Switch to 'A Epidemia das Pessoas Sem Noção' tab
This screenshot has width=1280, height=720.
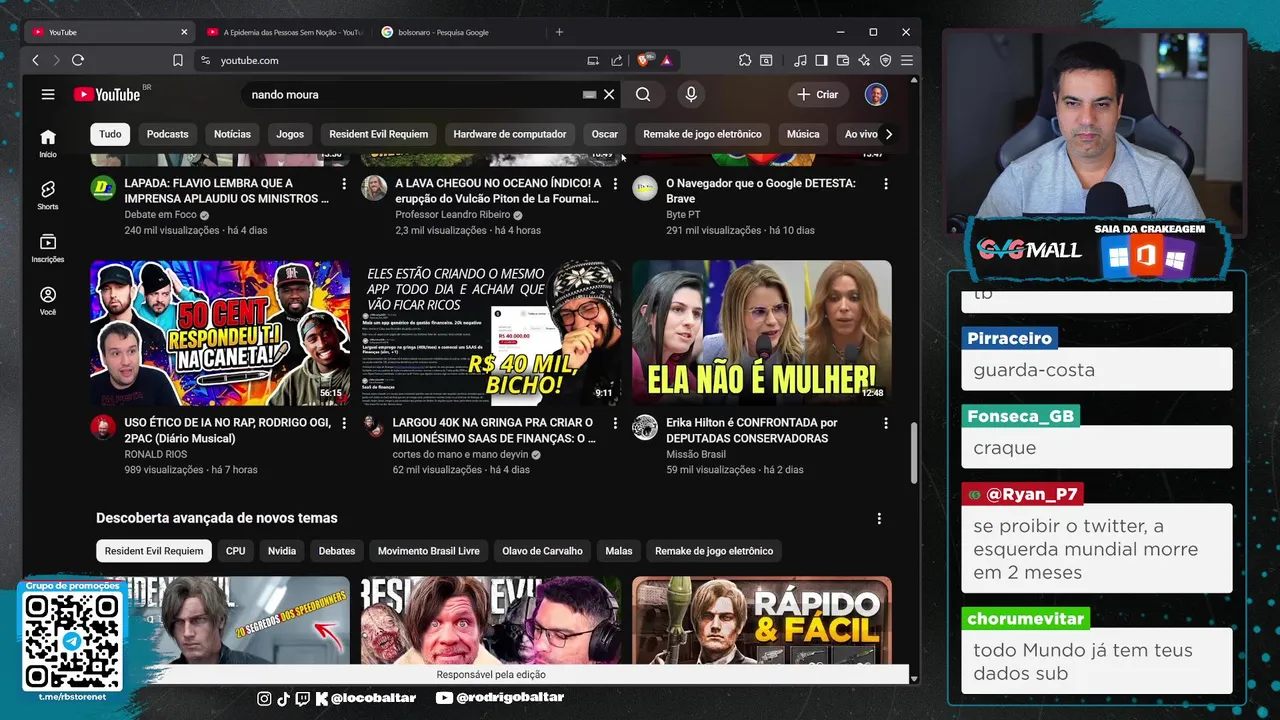tap(284, 32)
